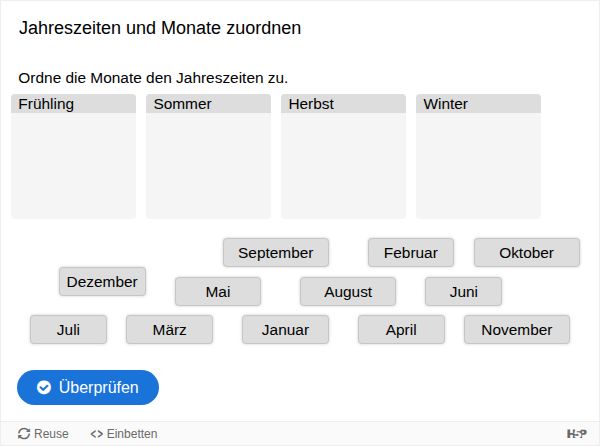This screenshot has width=600, height=446.
Task: Open the Einbetten embed link
Action: 123,434
